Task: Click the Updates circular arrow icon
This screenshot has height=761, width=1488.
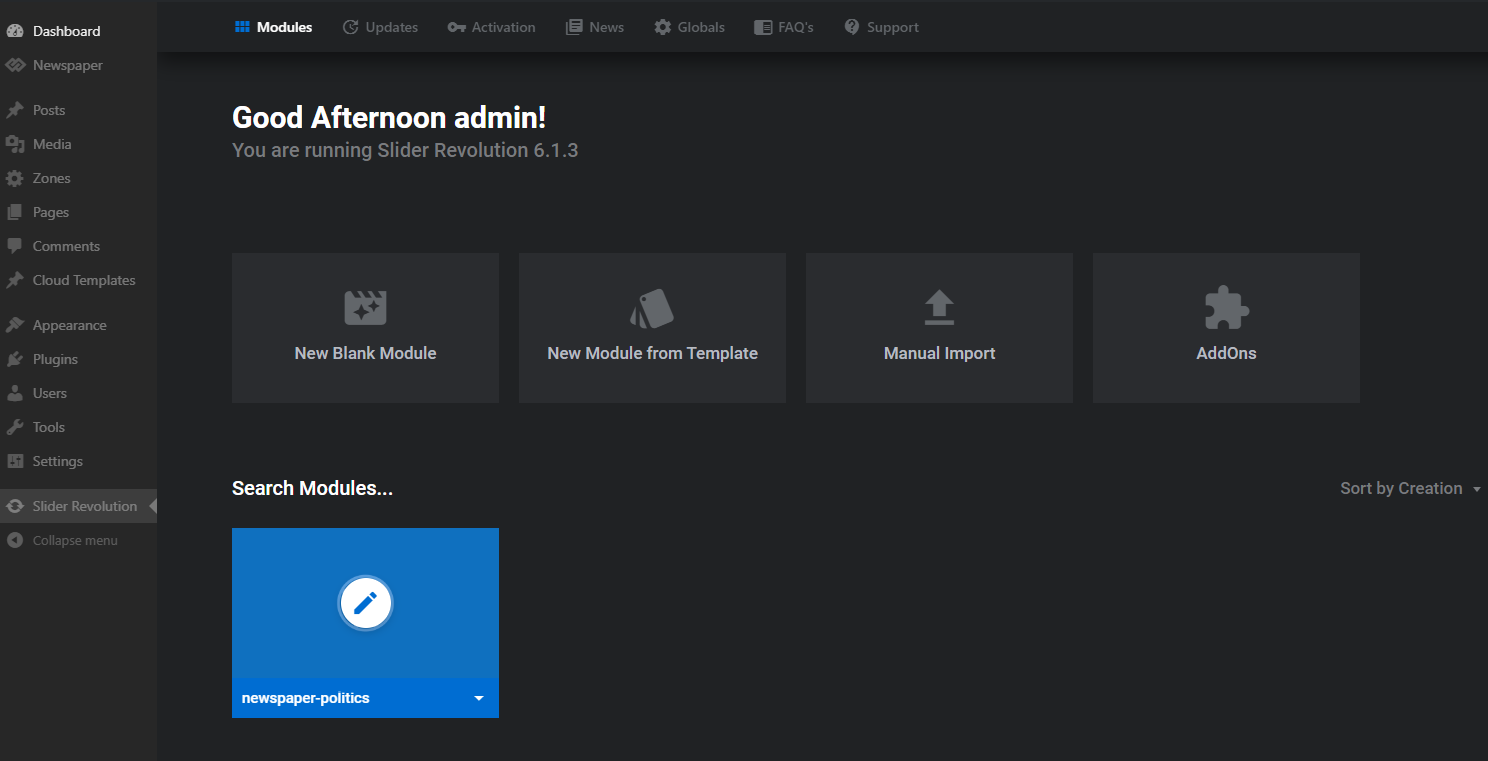Action: 350,27
